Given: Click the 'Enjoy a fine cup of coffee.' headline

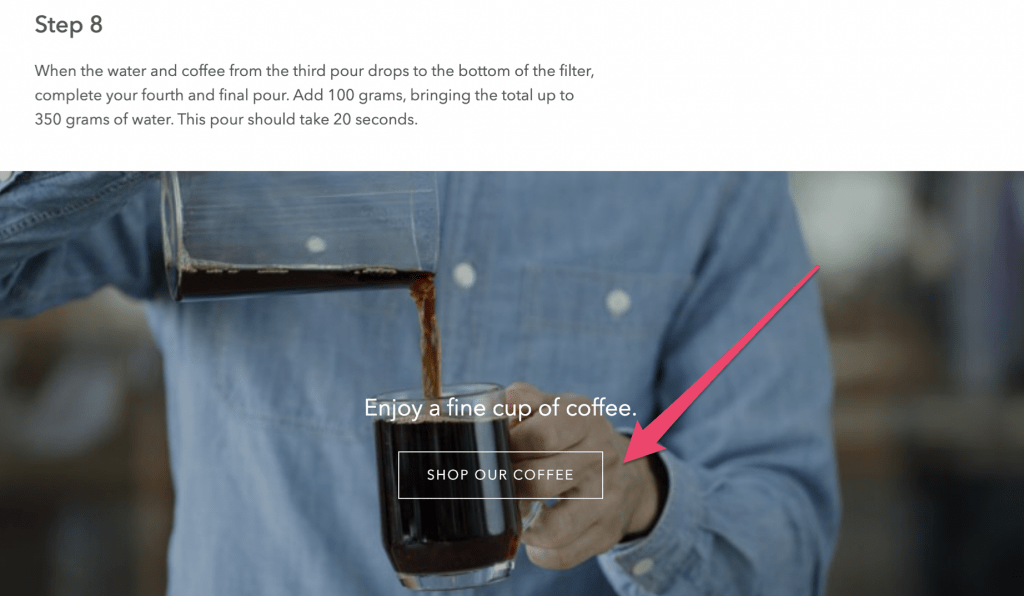Looking at the screenshot, I should [500, 407].
